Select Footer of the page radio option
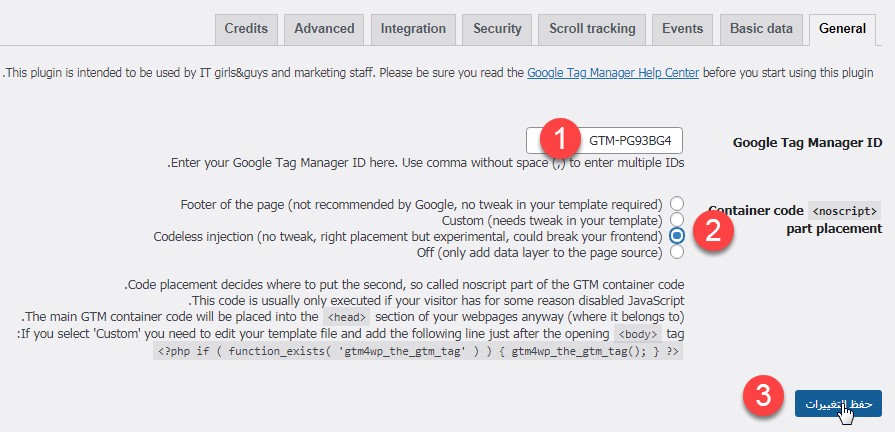Screen dimensions: 895x432 pos(677,204)
